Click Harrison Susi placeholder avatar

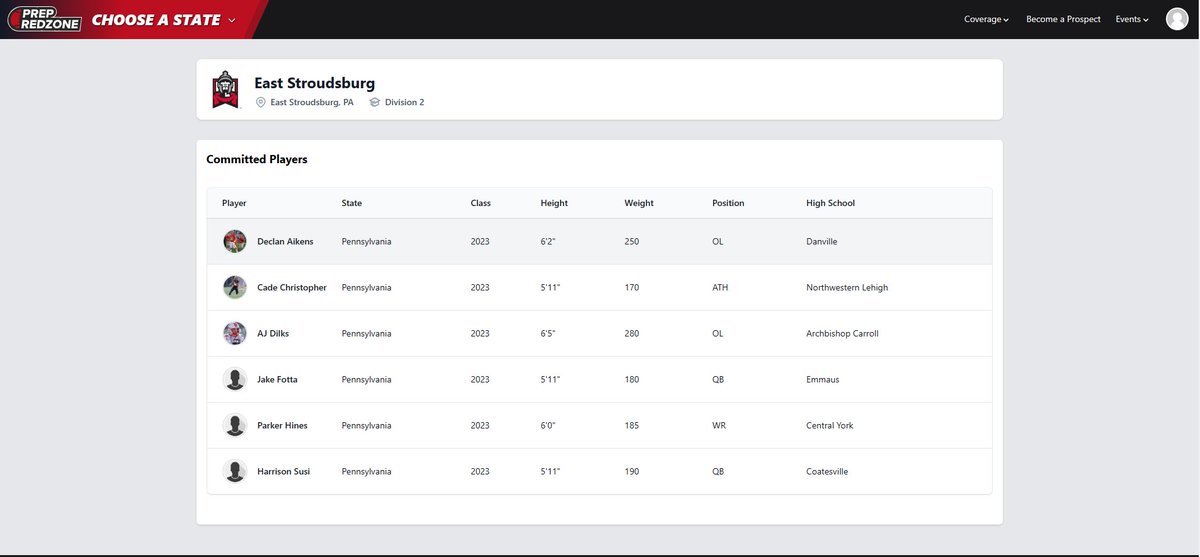[235, 472]
